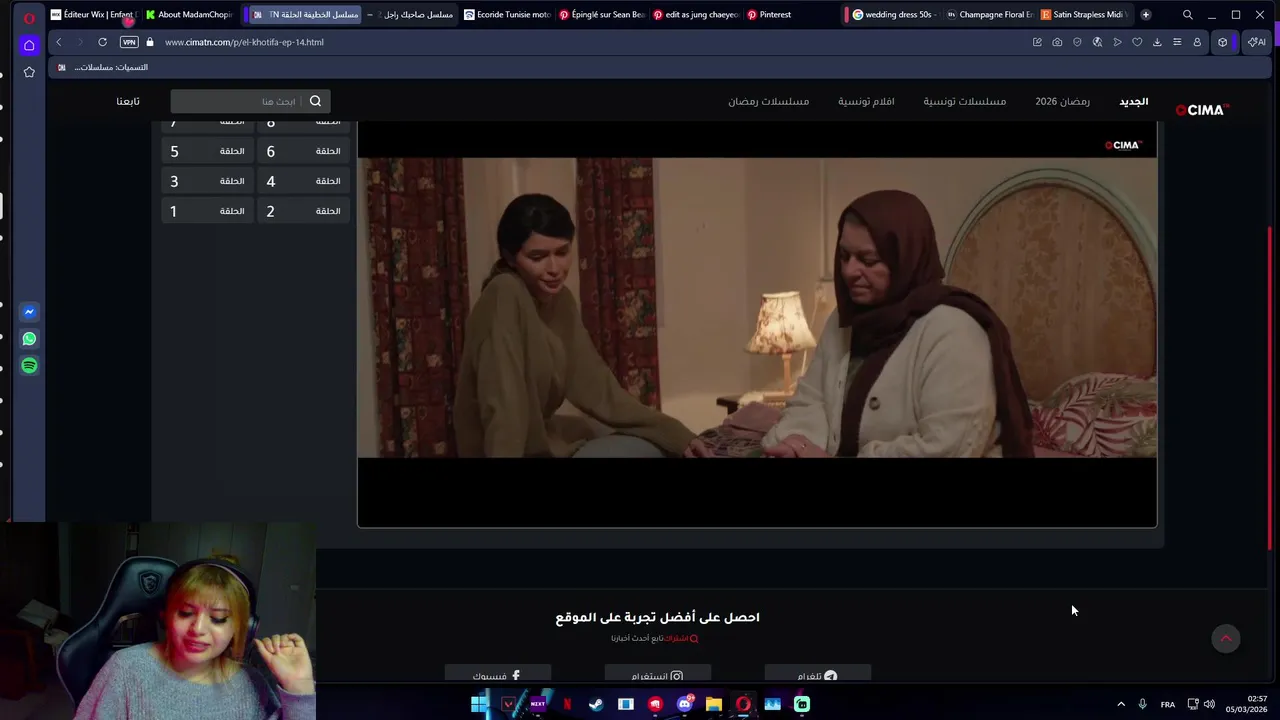Click the CIMA site logo

point(1202,110)
